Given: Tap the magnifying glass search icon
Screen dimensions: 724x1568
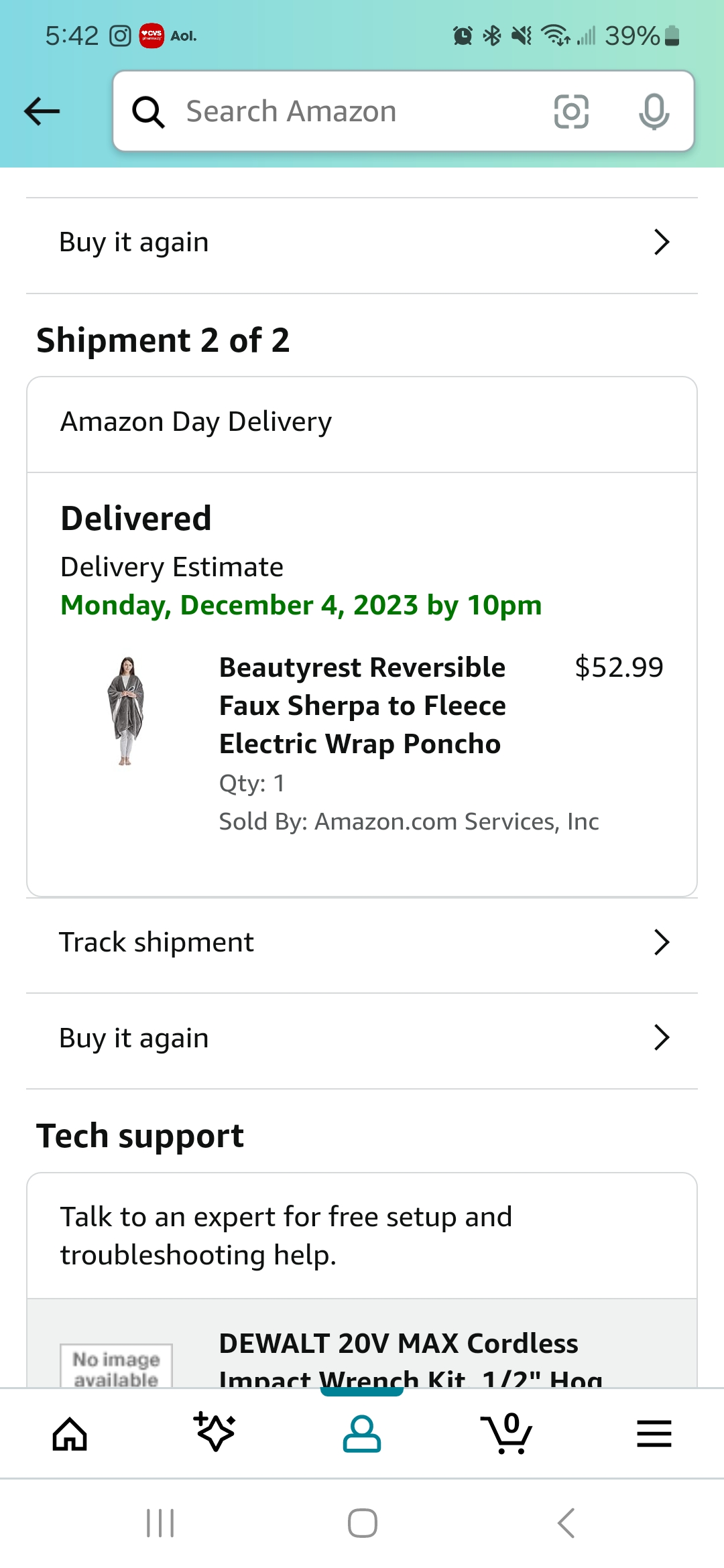Looking at the screenshot, I should tap(148, 112).
